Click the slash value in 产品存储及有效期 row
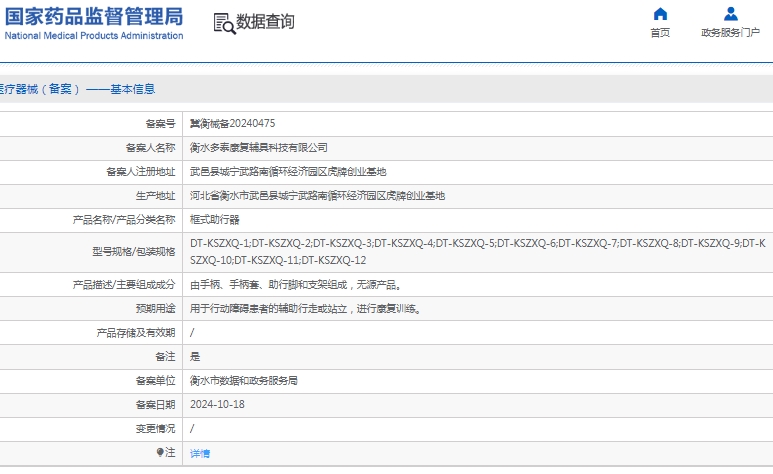773x474 pixels. point(192,333)
